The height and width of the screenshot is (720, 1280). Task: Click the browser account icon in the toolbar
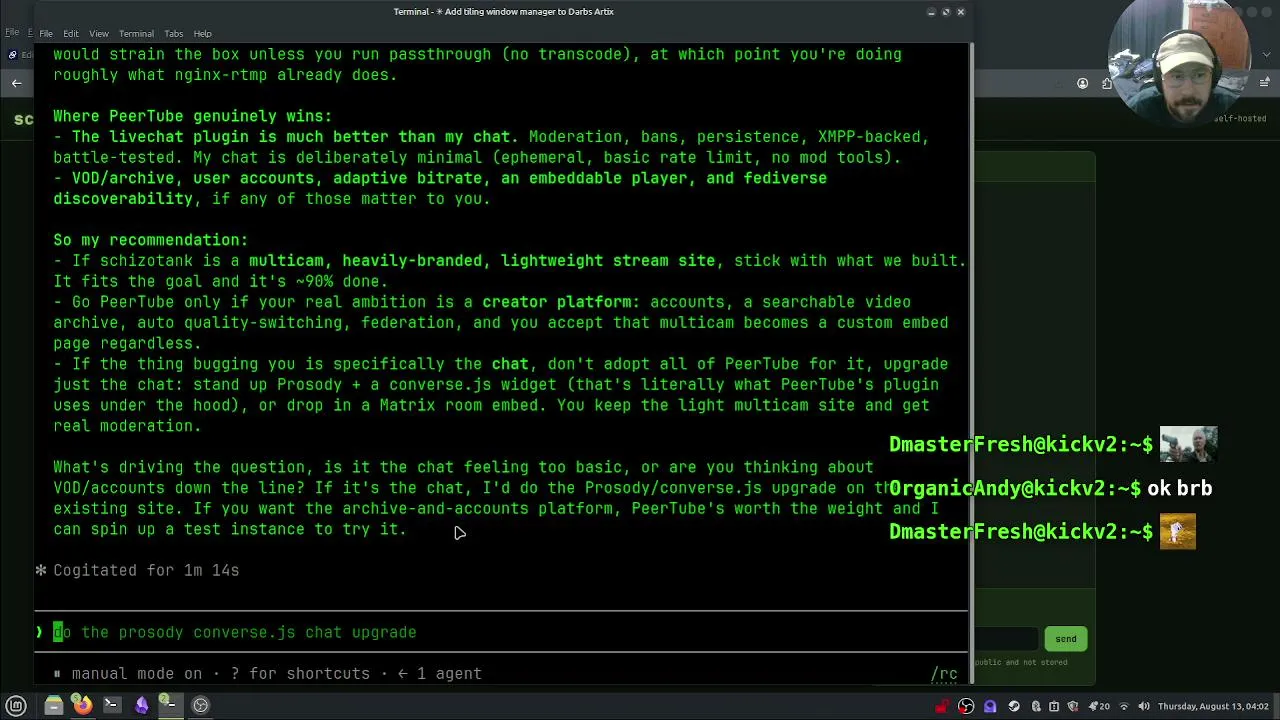(x=1083, y=83)
